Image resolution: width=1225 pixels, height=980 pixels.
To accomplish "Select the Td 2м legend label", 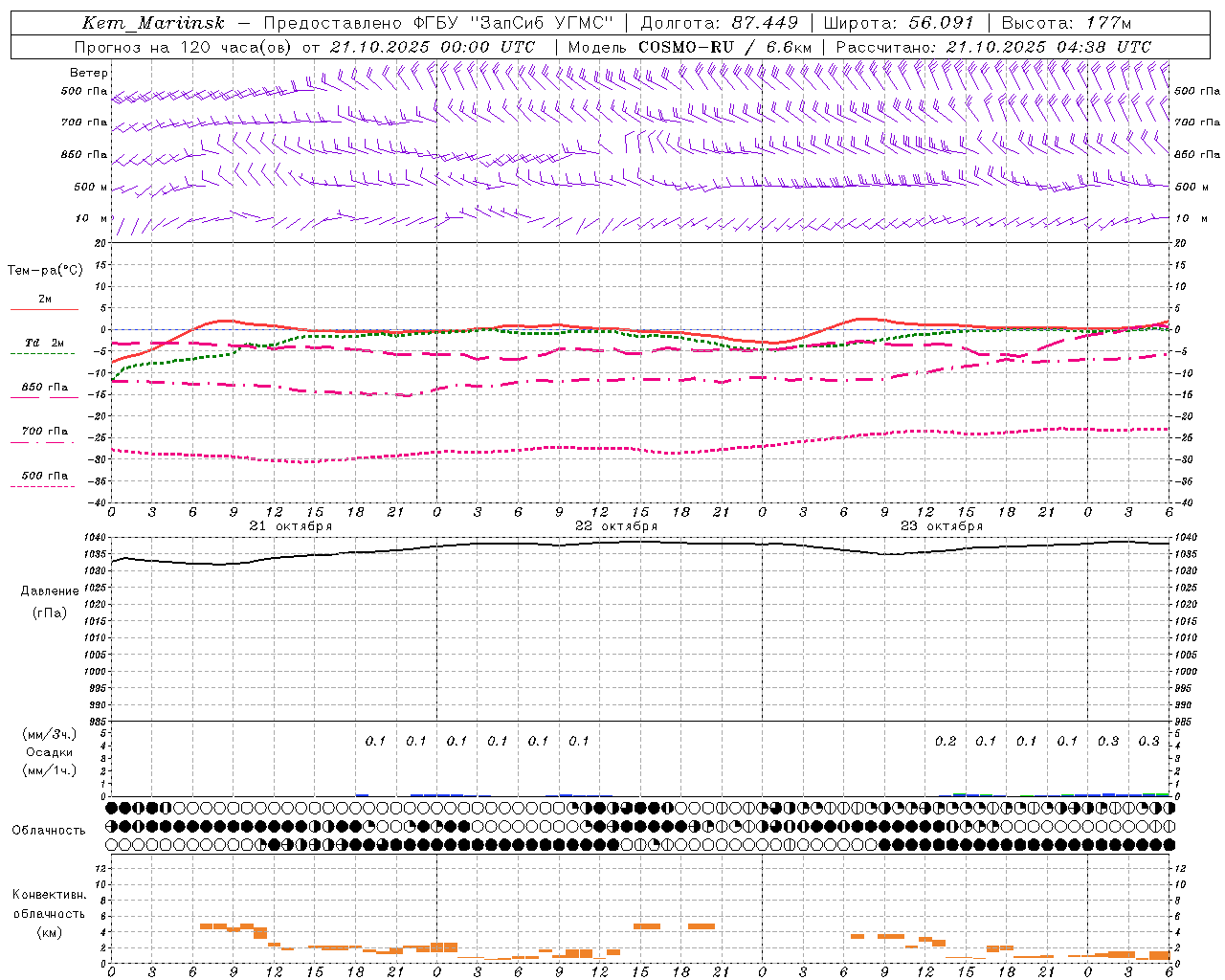I will click(x=45, y=343).
